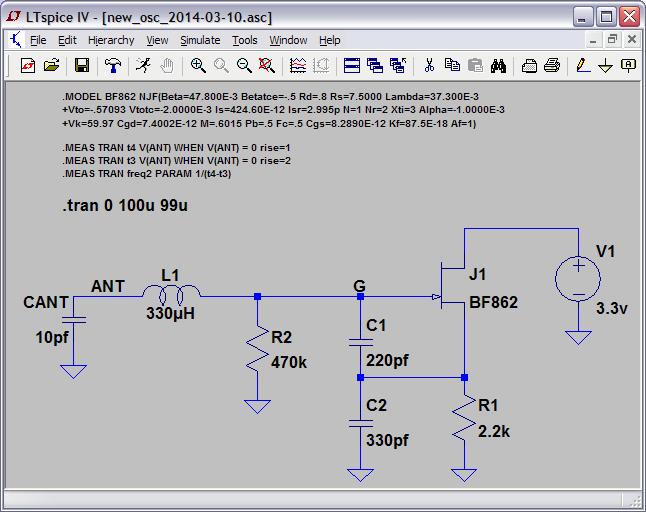Run simulation with running man icon
The height and width of the screenshot is (512, 646).
pyautogui.click(x=143, y=65)
